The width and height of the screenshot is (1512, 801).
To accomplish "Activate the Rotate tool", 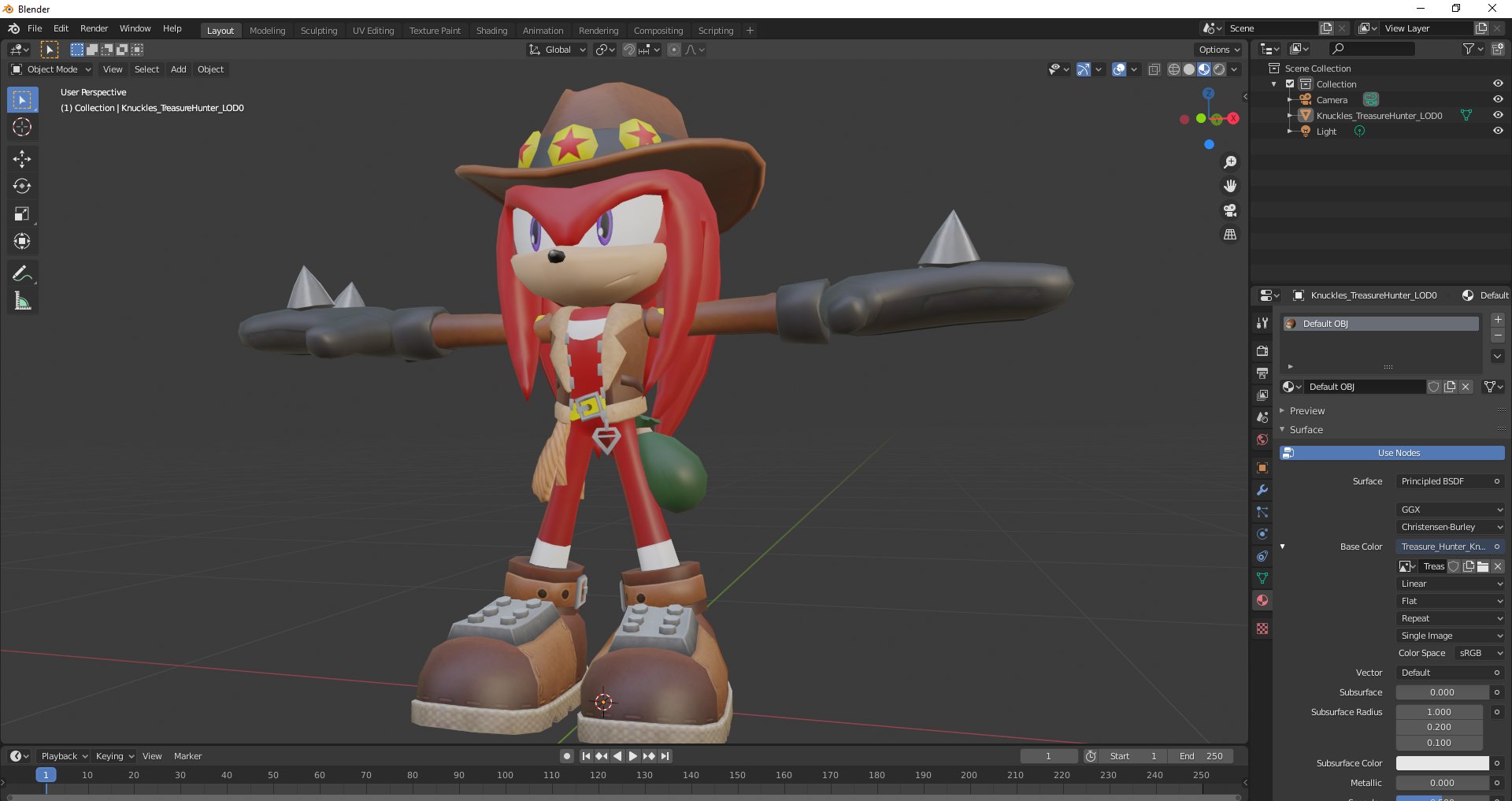I will pyautogui.click(x=22, y=187).
